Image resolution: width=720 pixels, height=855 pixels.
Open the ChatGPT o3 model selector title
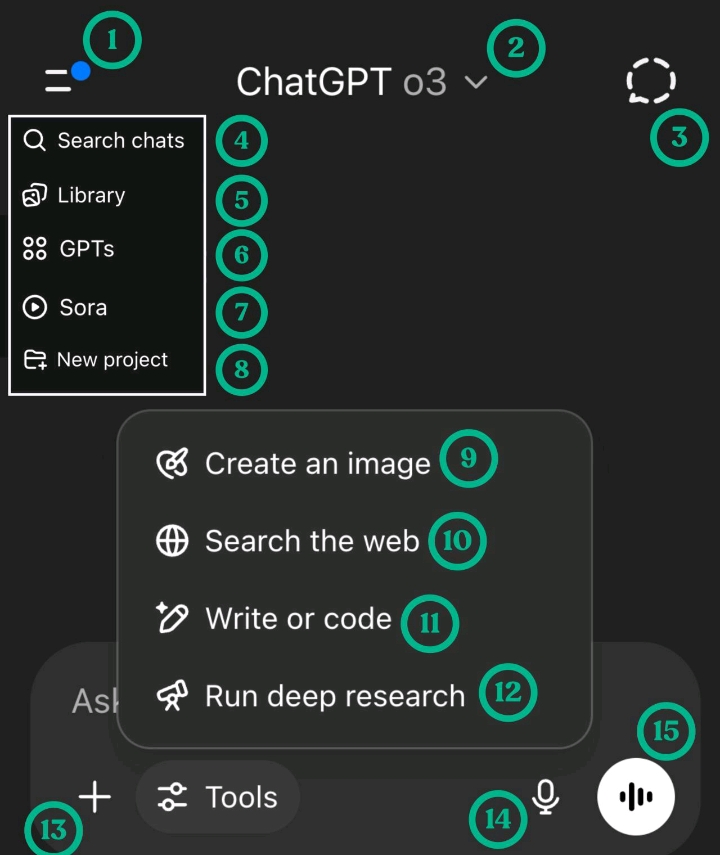(x=340, y=82)
